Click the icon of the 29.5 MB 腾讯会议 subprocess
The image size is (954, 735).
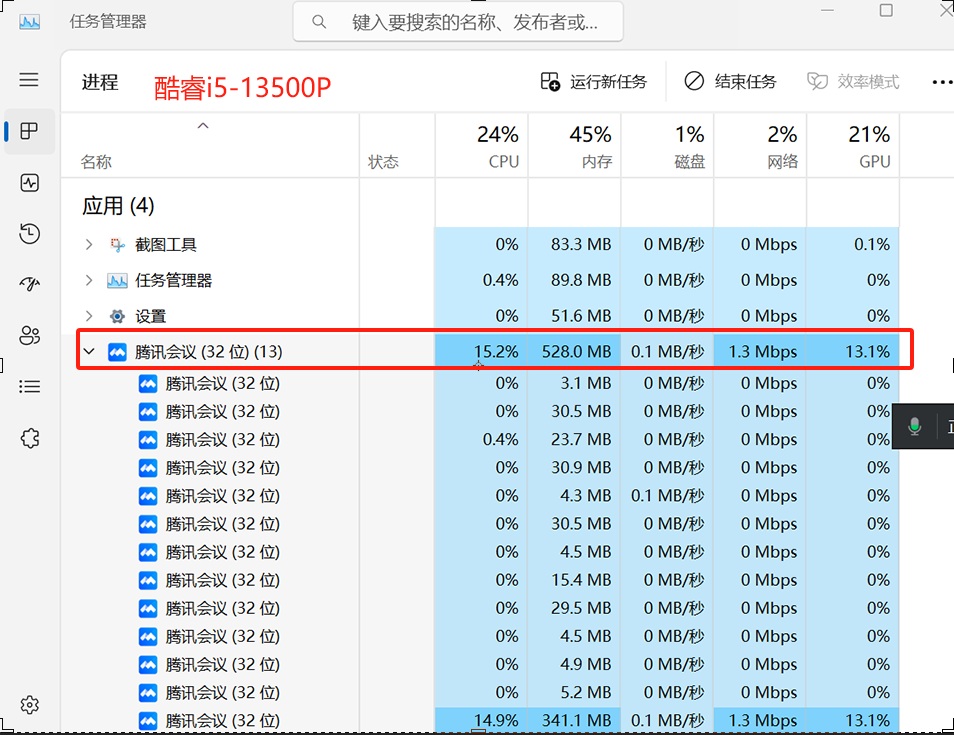tap(148, 608)
